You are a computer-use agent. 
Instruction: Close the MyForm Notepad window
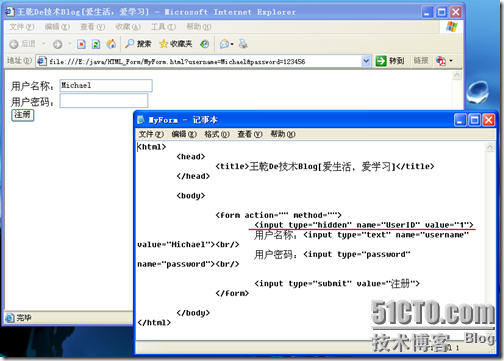tap(489, 120)
